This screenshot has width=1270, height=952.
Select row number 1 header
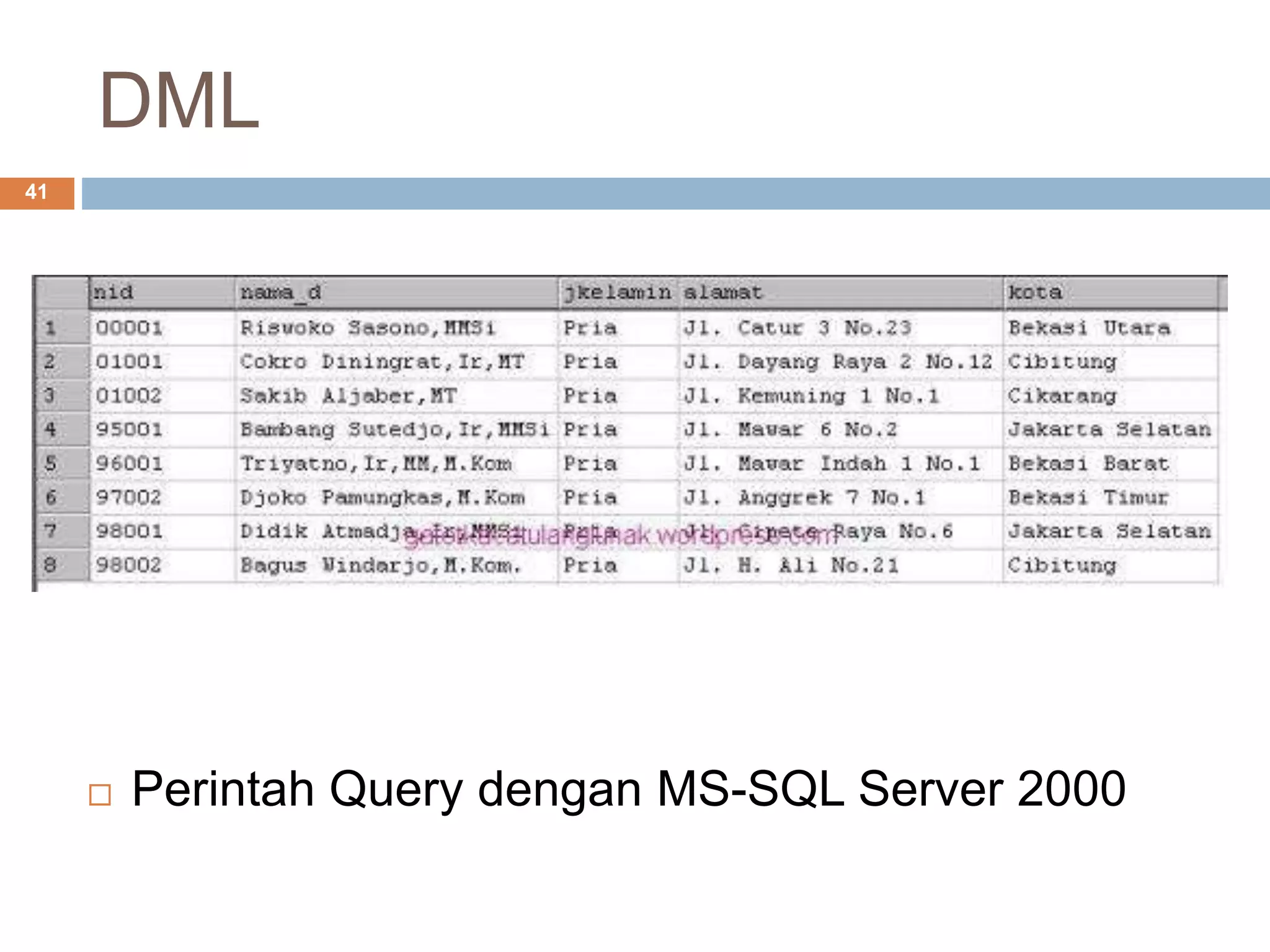point(62,328)
